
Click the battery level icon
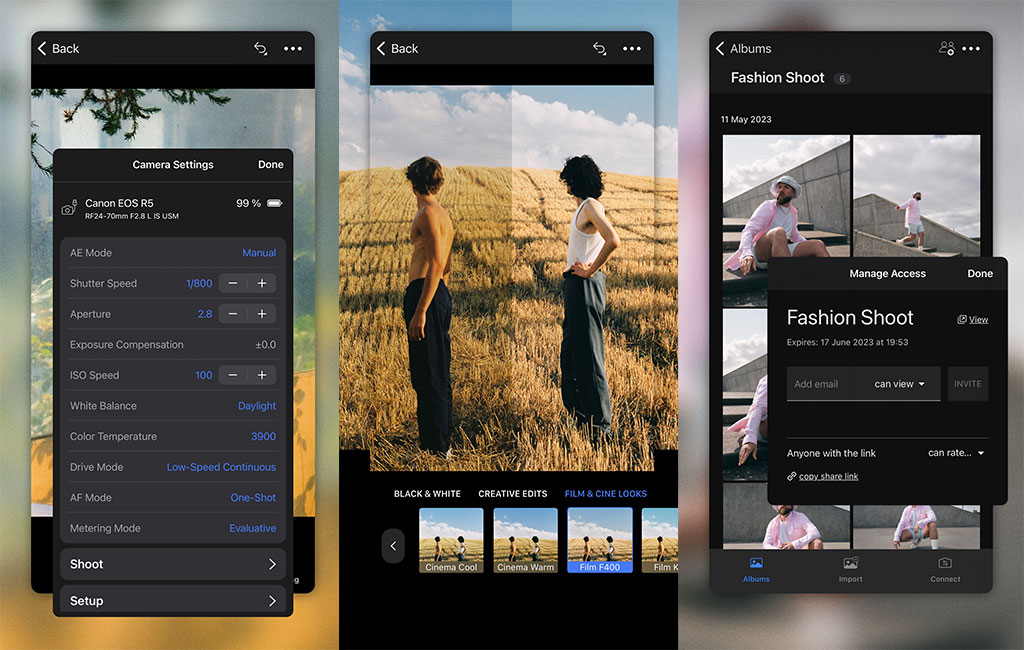[x=275, y=203]
